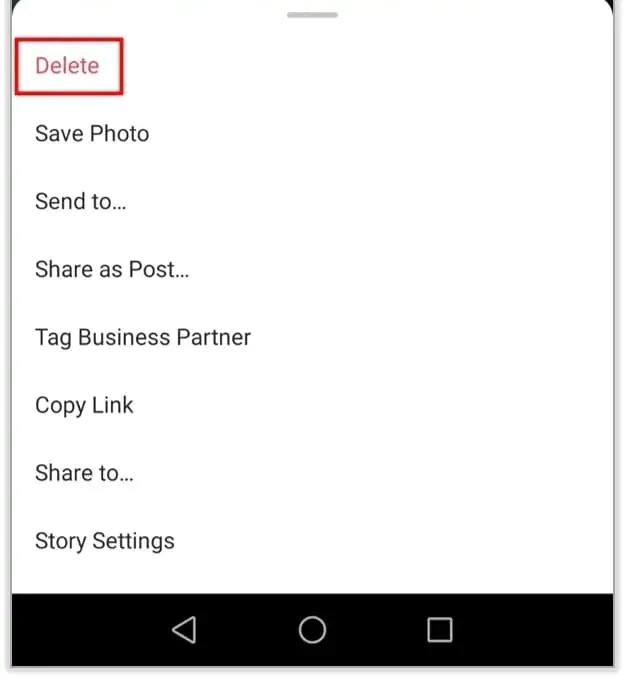Image resolution: width=626 pixels, height=679 pixels.
Task: Return home using navigation bar circle
Action: (x=312, y=630)
